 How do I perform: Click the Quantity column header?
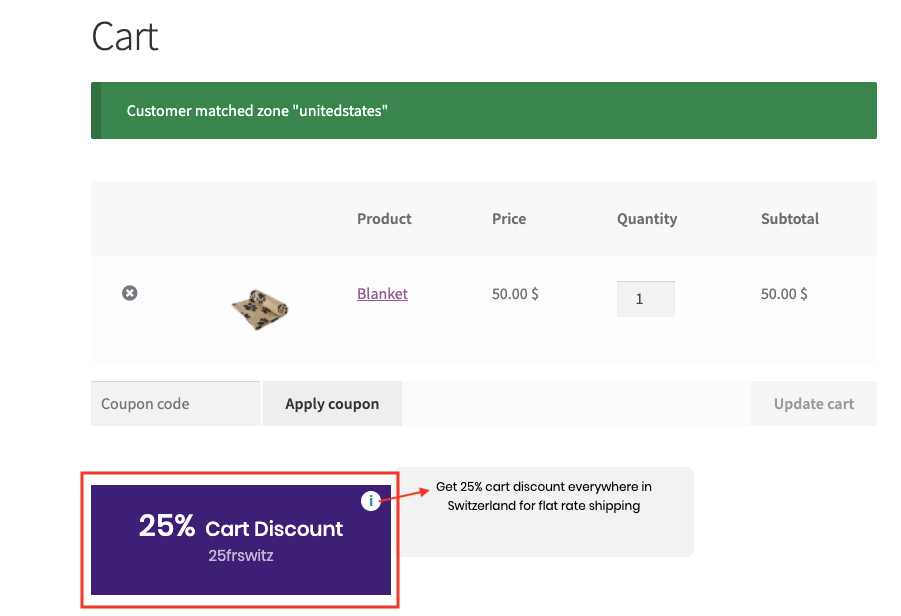coord(647,219)
